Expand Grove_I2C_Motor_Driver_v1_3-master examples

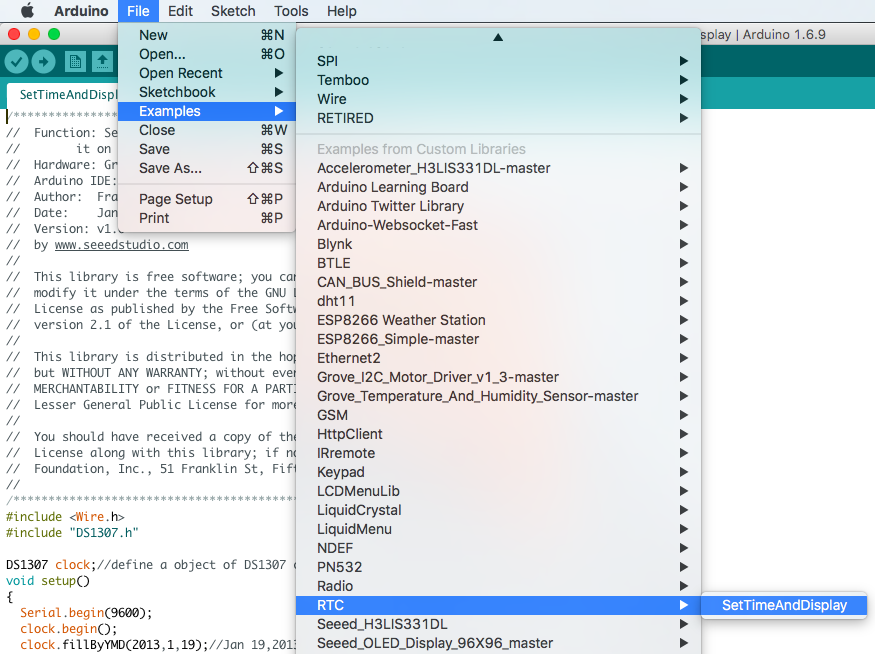(x=498, y=377)
